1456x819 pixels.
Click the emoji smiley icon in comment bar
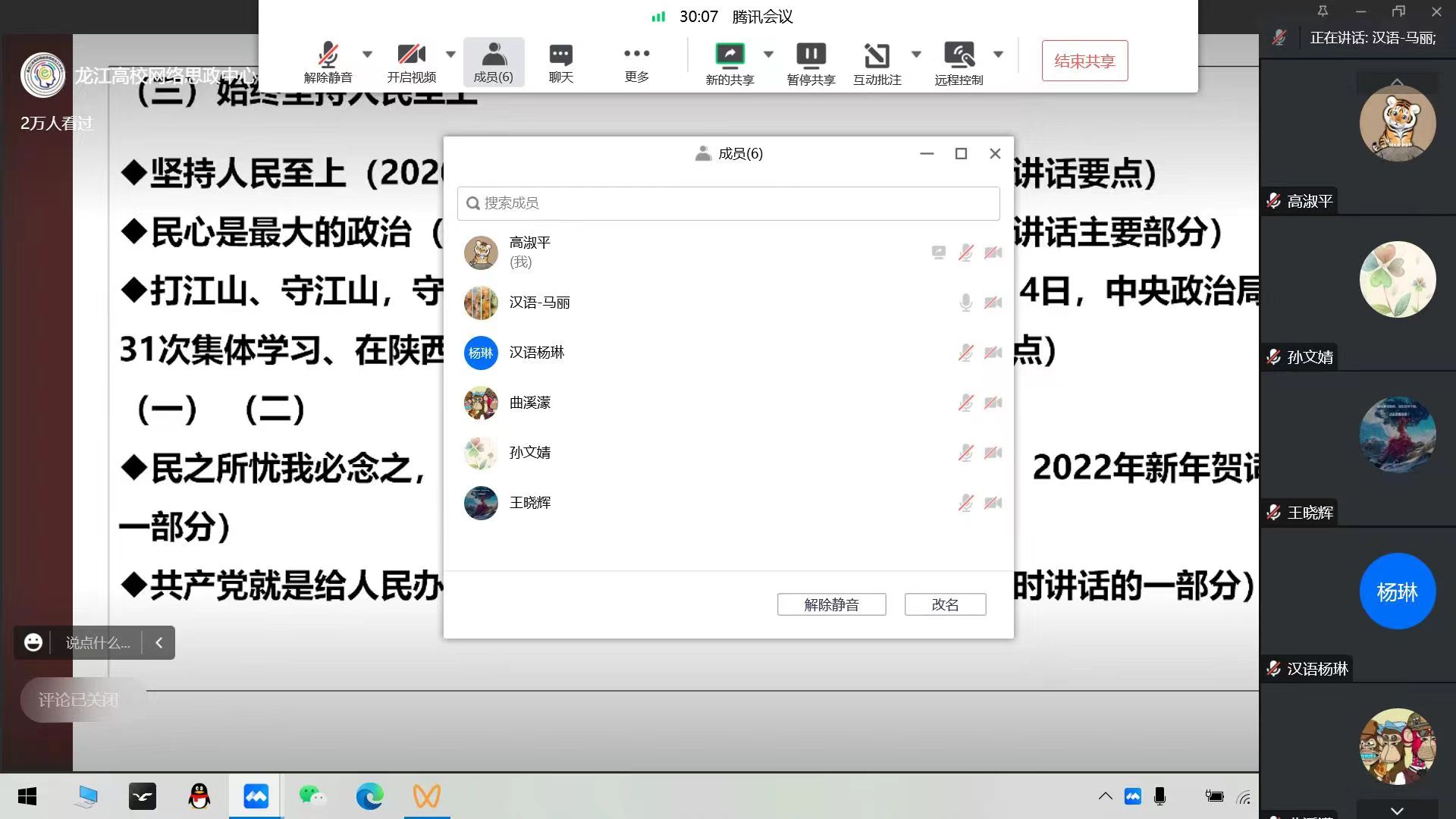33,642
